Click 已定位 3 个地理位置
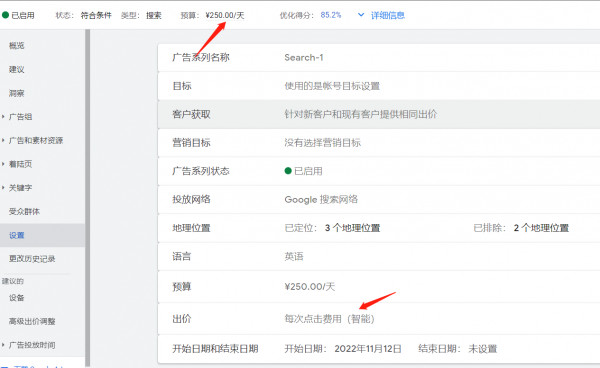 point(332,228)
